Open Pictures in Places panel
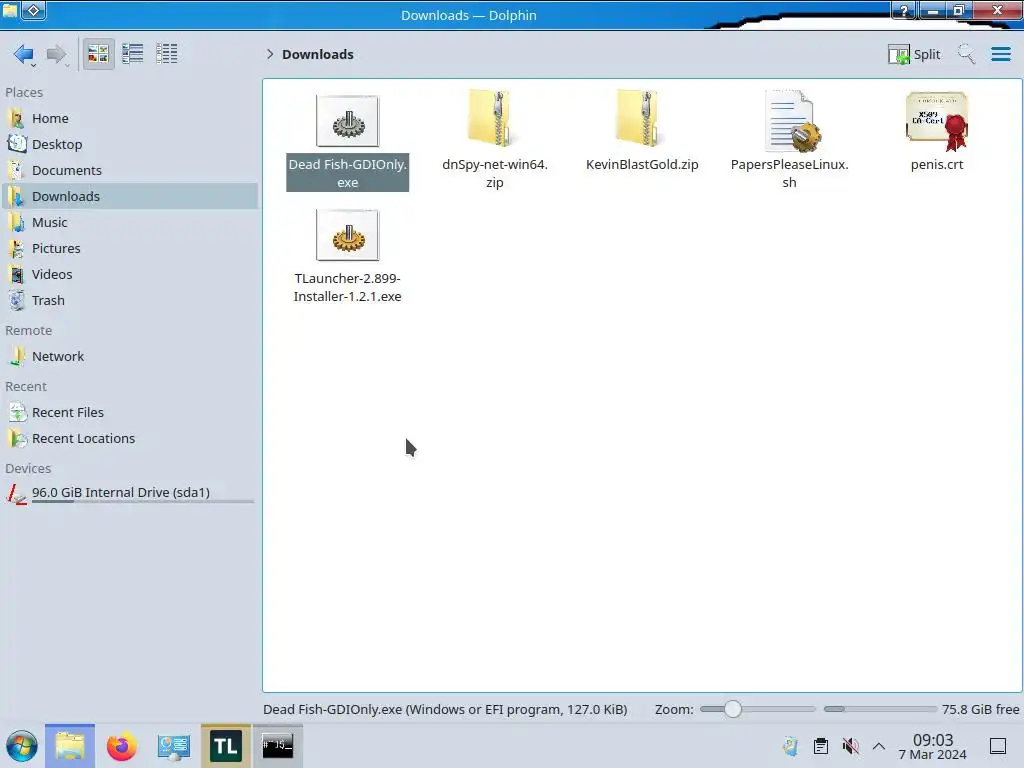 coord(129,249)
